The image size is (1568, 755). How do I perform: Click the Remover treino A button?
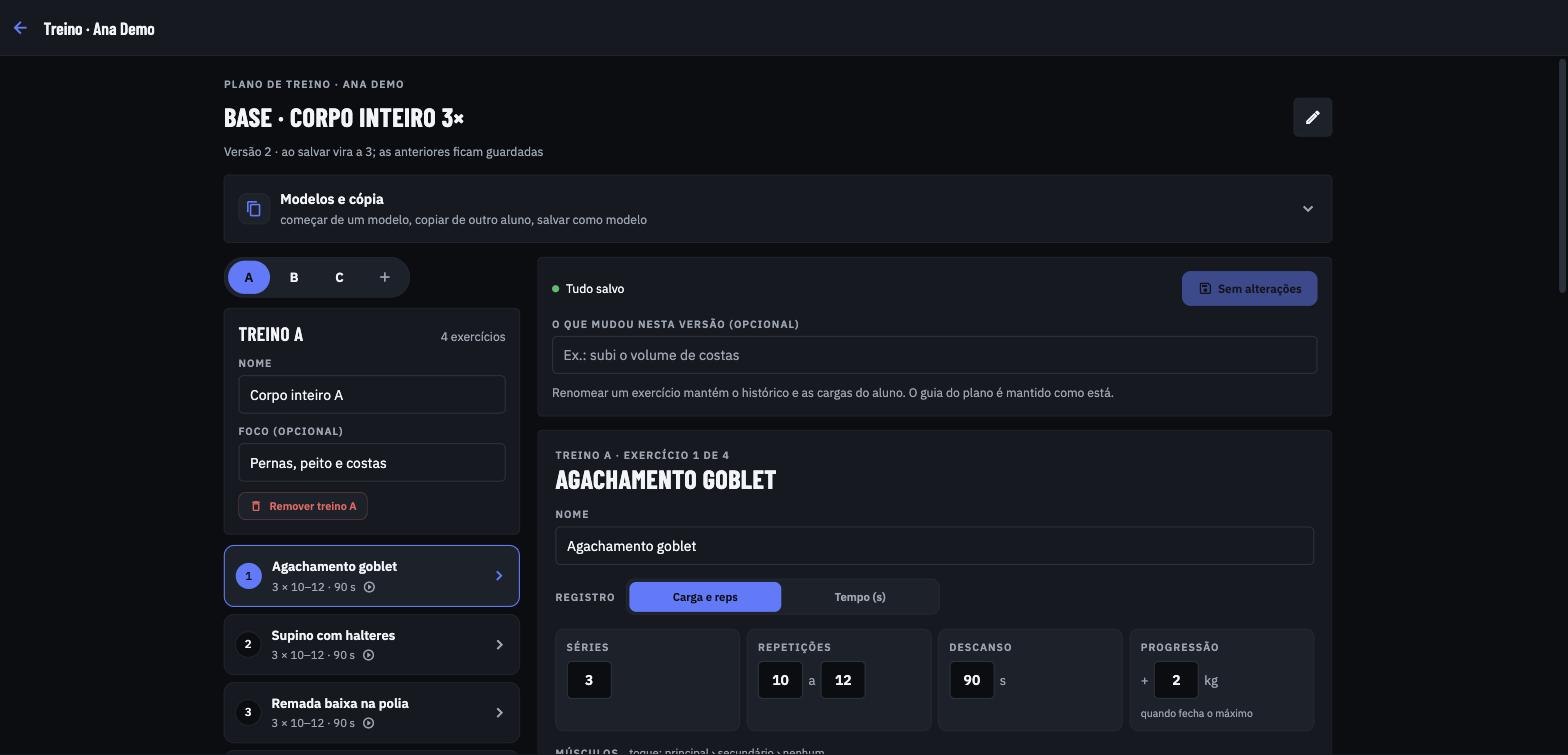(x=303, y=506)
